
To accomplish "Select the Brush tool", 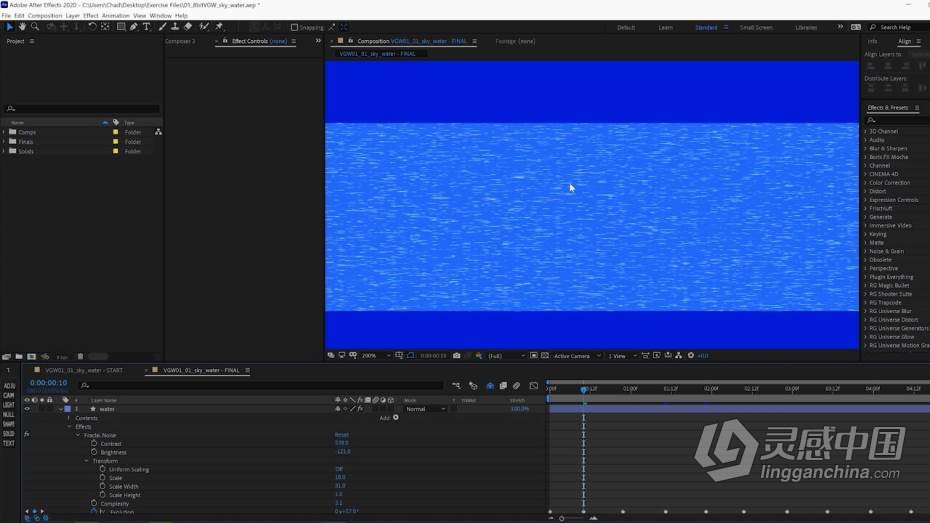I will pos(163,27).
